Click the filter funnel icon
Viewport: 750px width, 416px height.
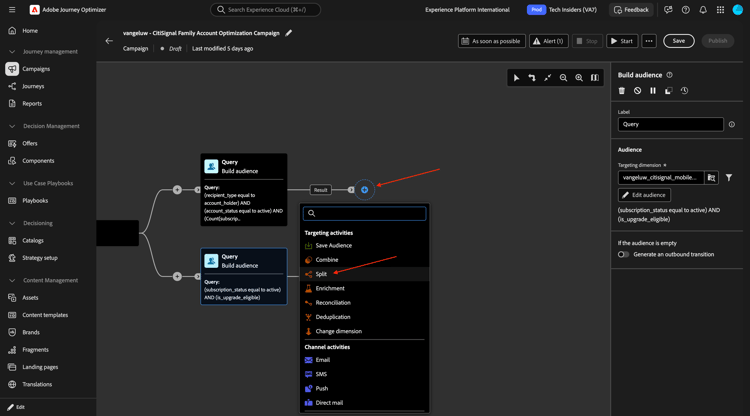point(728,177)
